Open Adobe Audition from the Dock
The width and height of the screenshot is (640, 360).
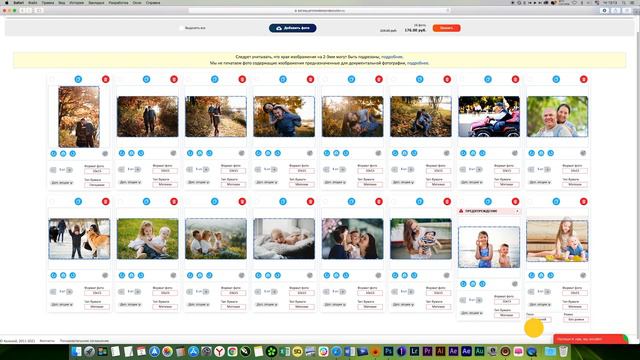pyautogui.click(x=480, y=351)
